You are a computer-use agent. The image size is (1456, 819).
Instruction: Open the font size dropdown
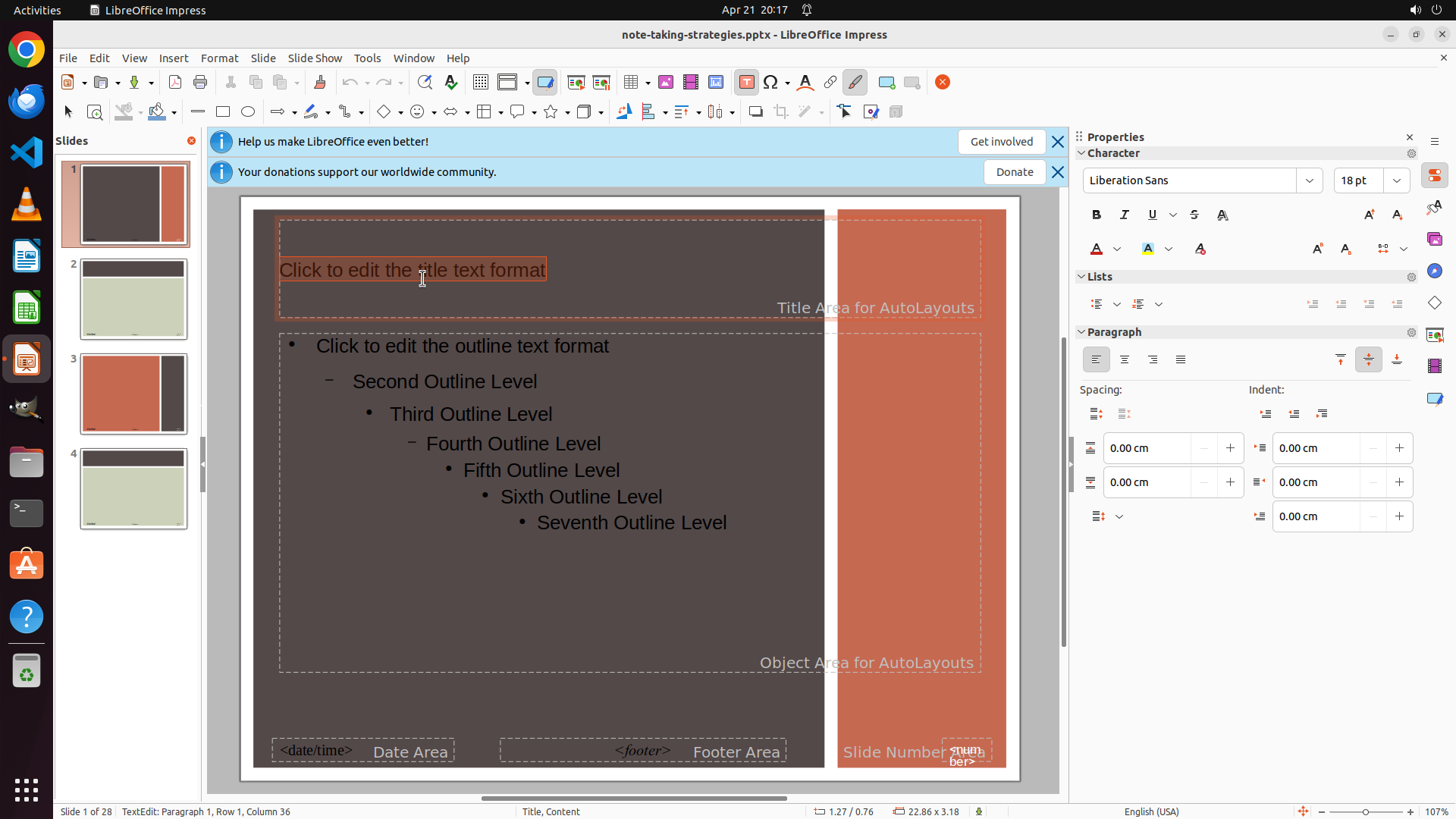tap(1397, 180)
